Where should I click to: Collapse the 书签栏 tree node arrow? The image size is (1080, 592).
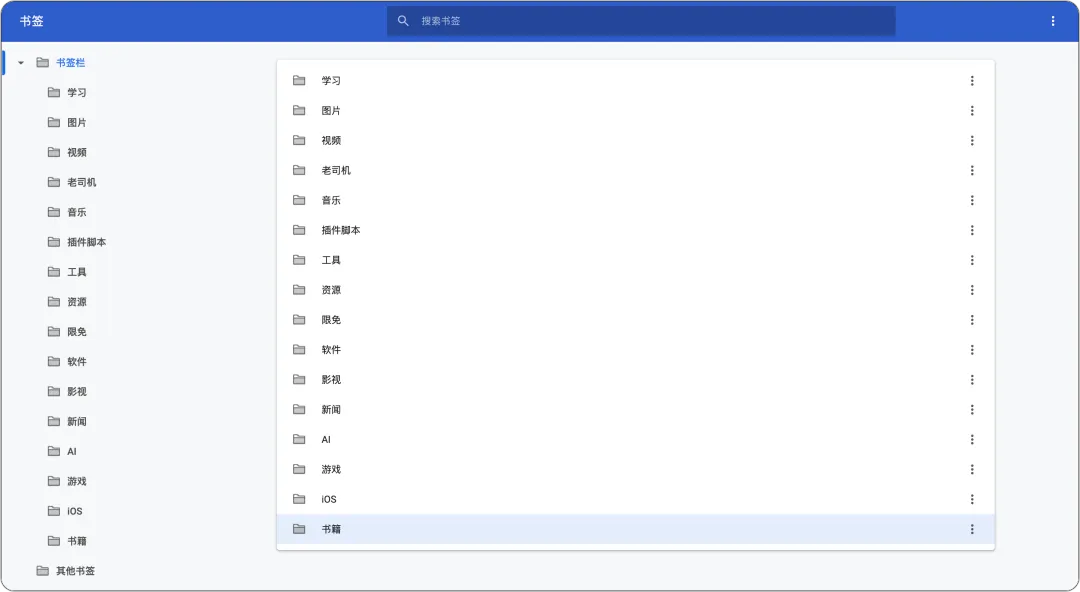pyautogui.click(x=21, y=63)
